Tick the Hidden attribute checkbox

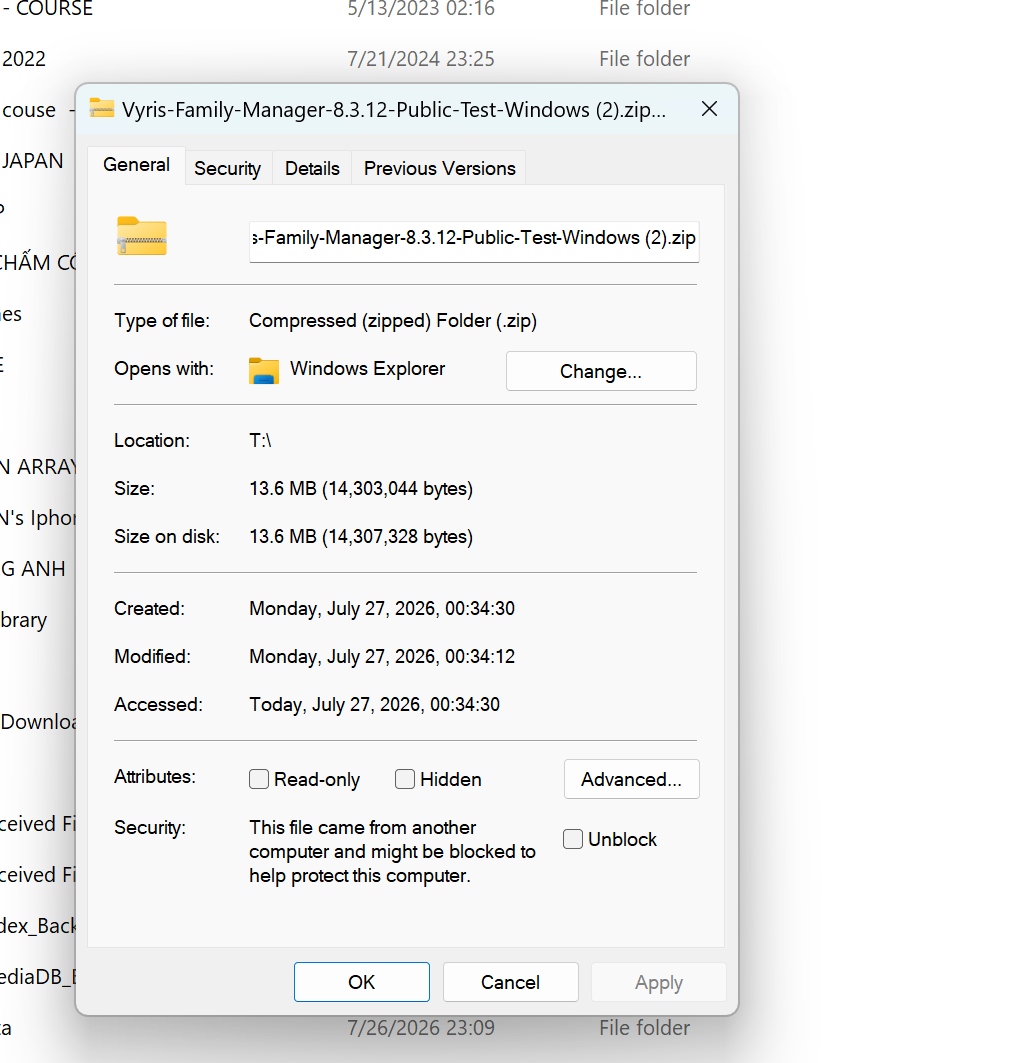405,779
